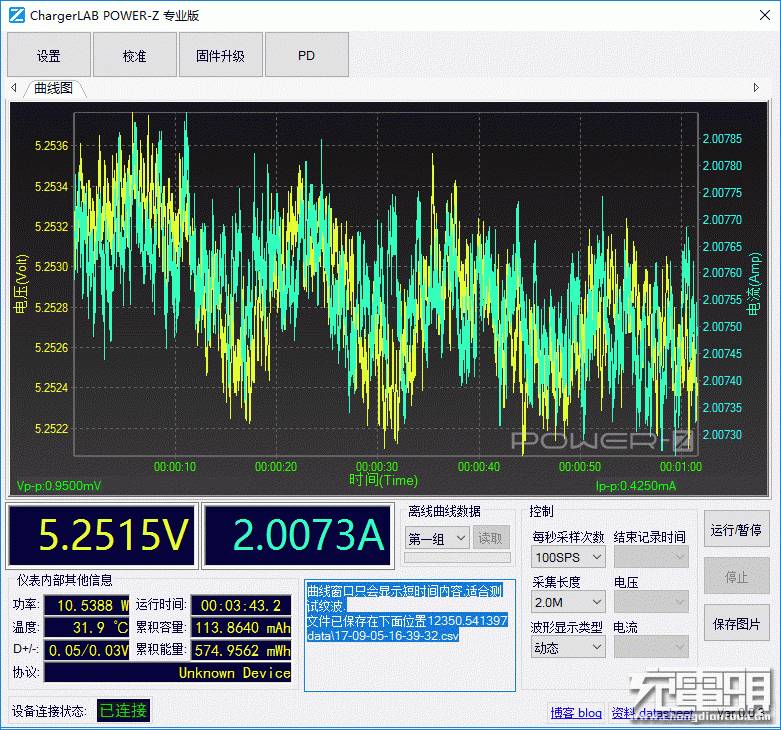781x730 pixels.
Task: Click the 31.9 ℃ temperature value
Action: tap(87, 627)
